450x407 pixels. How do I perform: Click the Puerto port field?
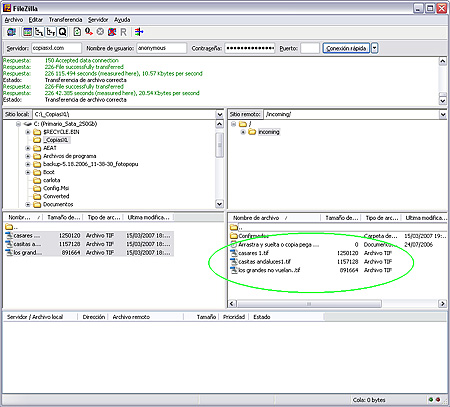point(310,48)
